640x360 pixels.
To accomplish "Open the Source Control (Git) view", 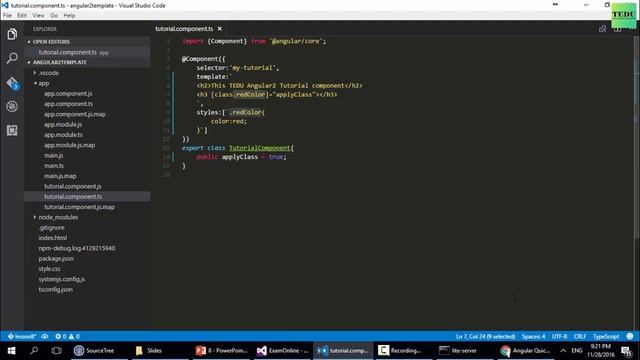I will [x=12, y=83].
